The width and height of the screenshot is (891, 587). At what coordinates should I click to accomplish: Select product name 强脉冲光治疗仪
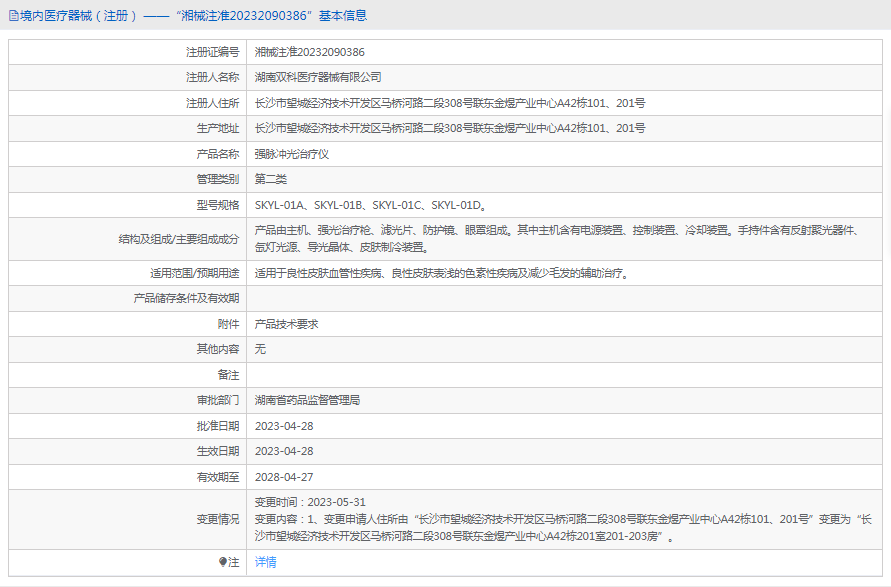[x=292, y=154]
